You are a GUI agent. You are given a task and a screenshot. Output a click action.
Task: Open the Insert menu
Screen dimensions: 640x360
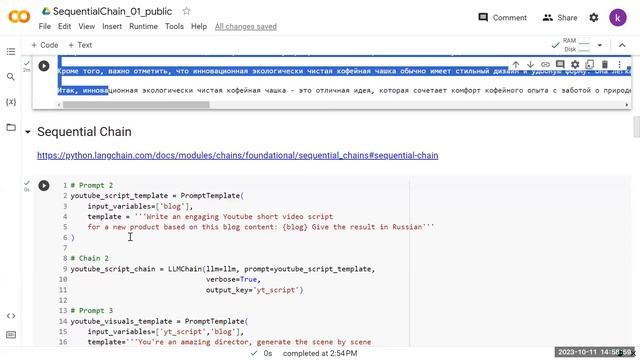tap(112, 27)
